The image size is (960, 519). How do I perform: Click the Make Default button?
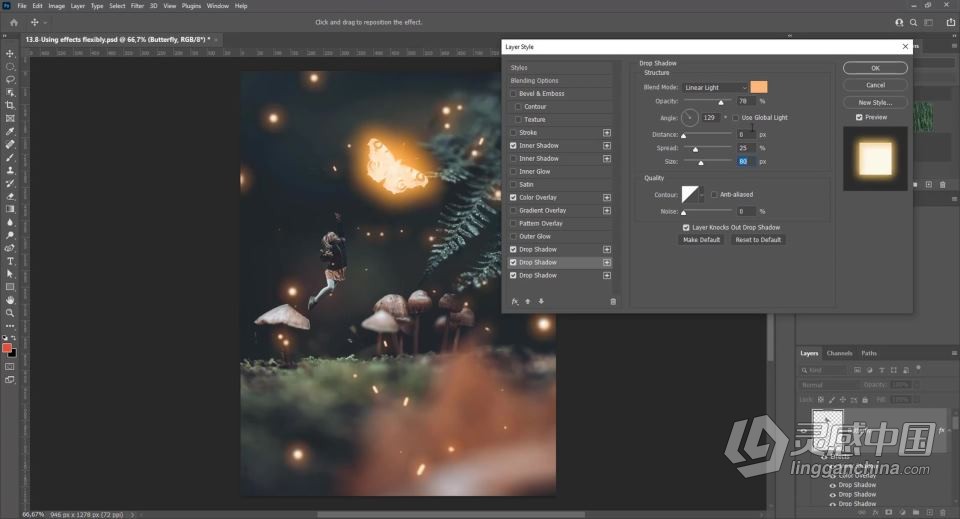tap(701, 240)
